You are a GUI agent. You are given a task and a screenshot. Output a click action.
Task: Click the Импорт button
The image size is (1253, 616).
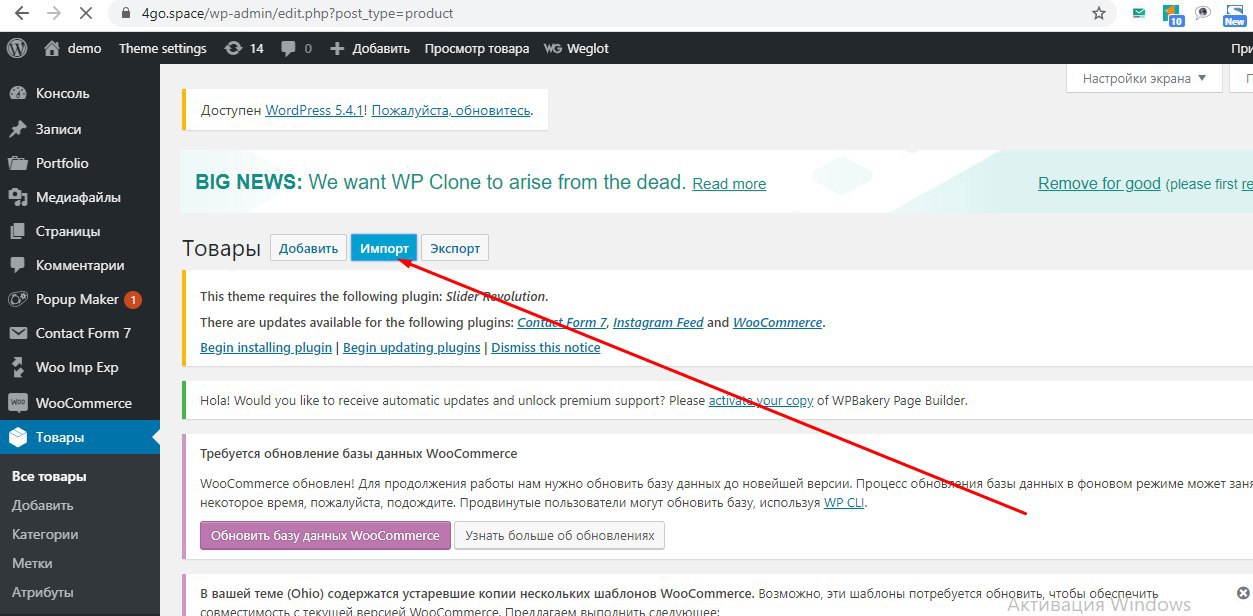[x=384, y=248]
